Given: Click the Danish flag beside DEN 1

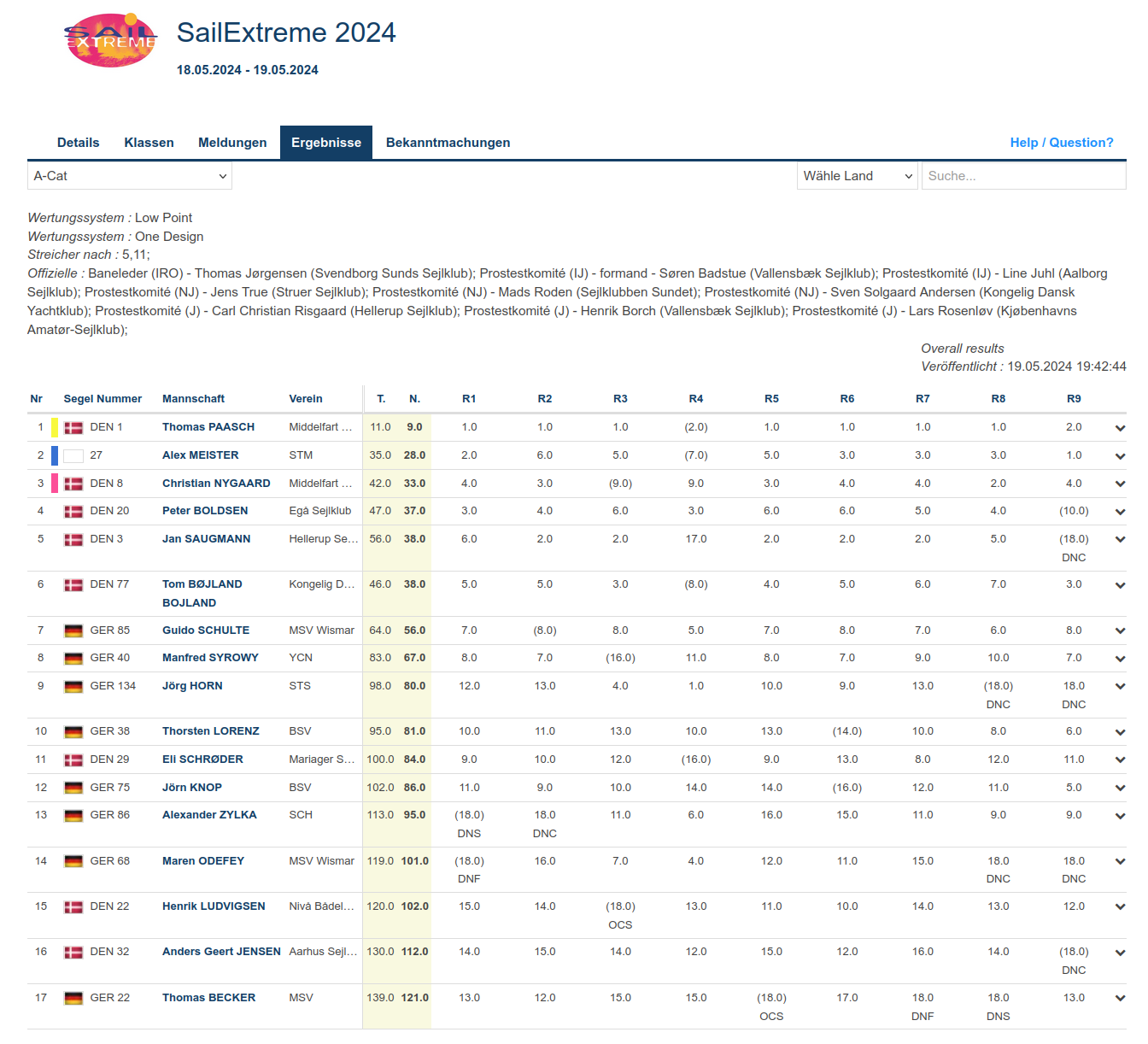Looking at the screenshot, I should click(x=73, y=427).
